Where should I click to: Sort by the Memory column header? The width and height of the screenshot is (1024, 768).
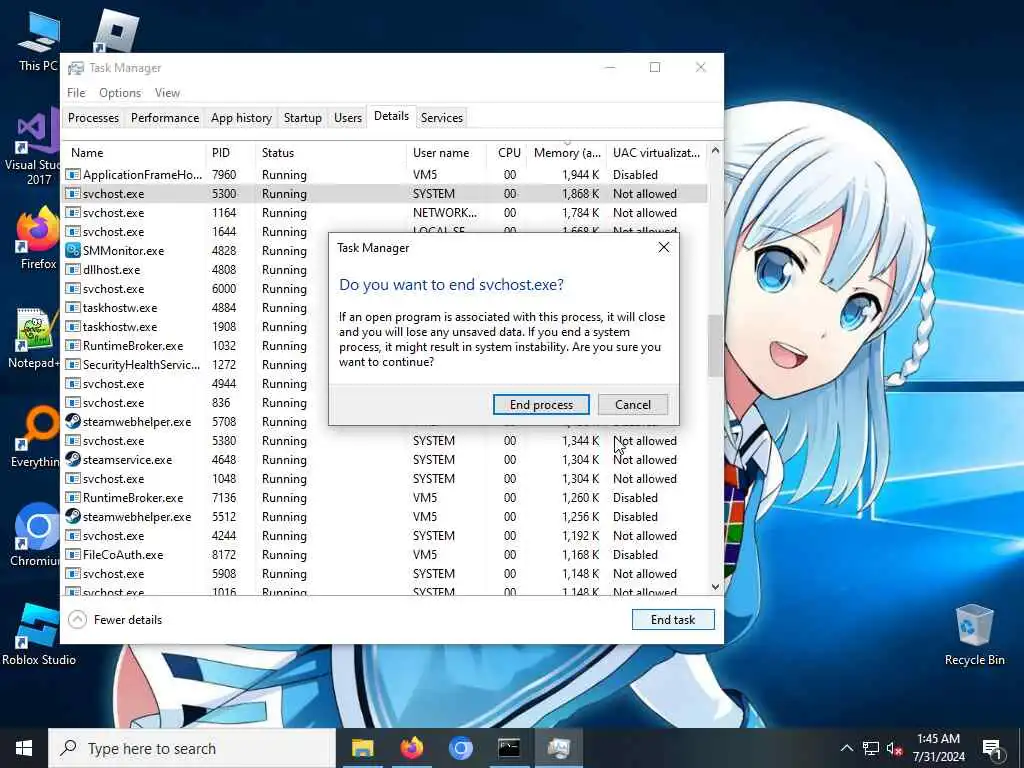[x=566, y=153]
